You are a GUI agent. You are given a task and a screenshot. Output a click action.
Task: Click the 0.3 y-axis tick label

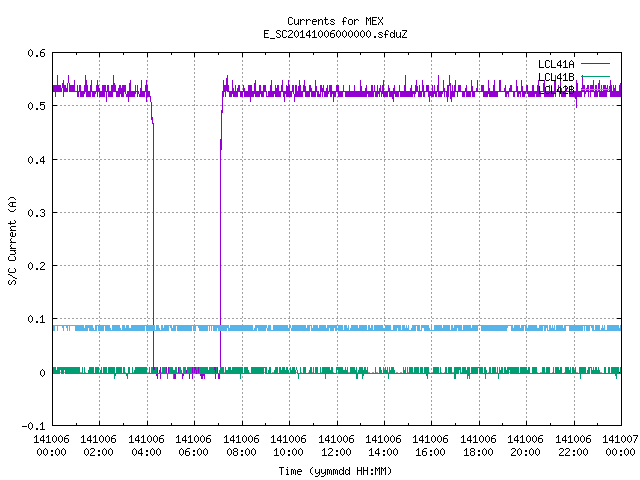point(37,213)
